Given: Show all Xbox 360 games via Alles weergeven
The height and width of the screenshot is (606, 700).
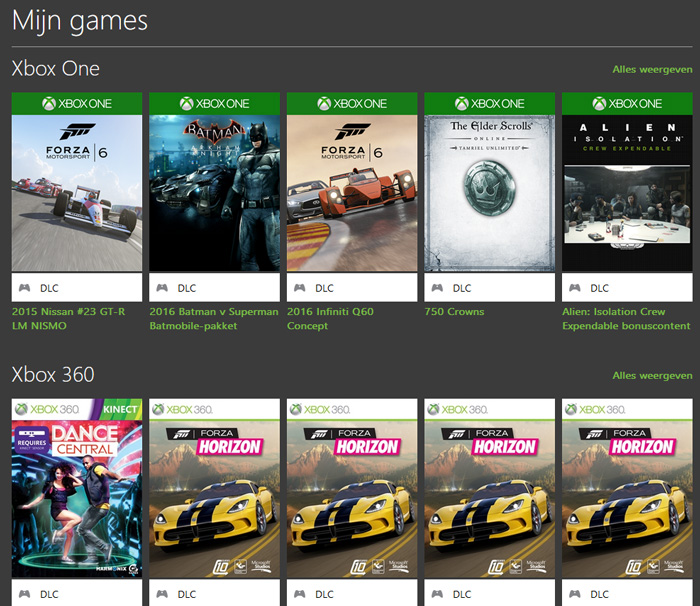Looking at the screenshot, I should tap(652, 375).
